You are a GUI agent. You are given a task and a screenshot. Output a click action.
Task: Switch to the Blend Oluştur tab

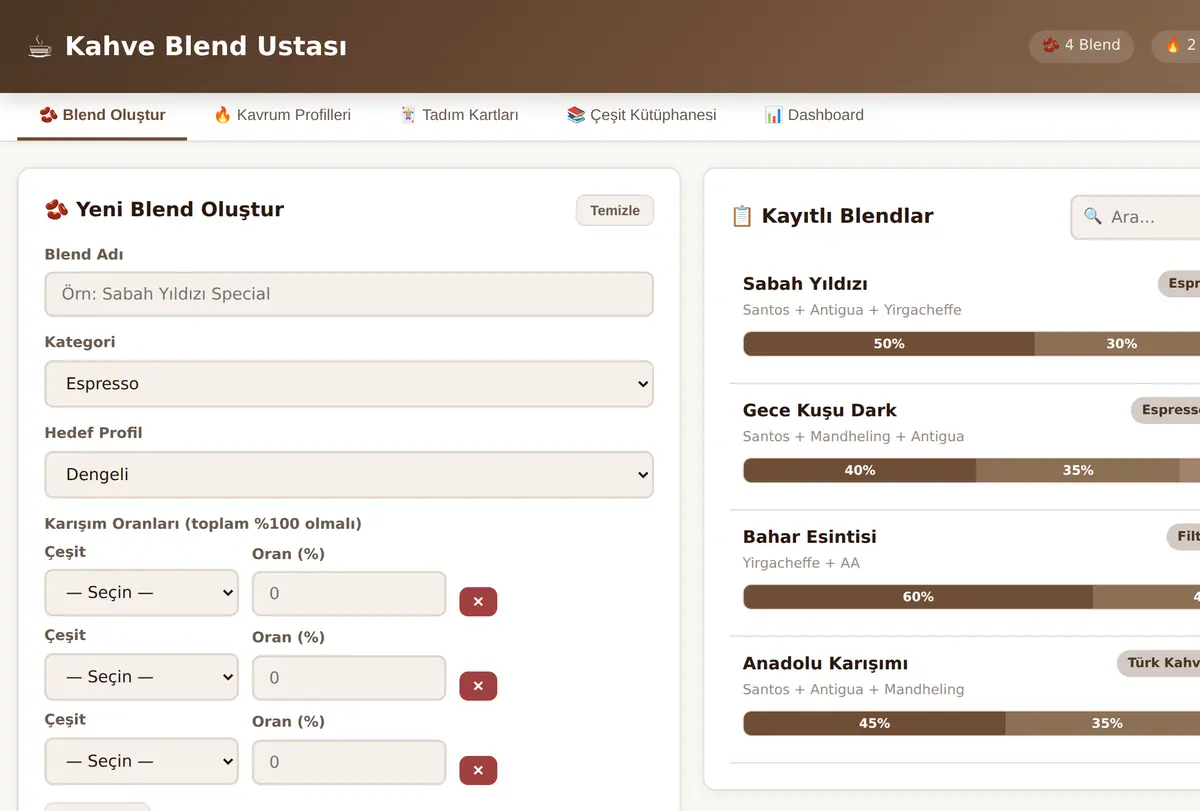pos(102,115)
